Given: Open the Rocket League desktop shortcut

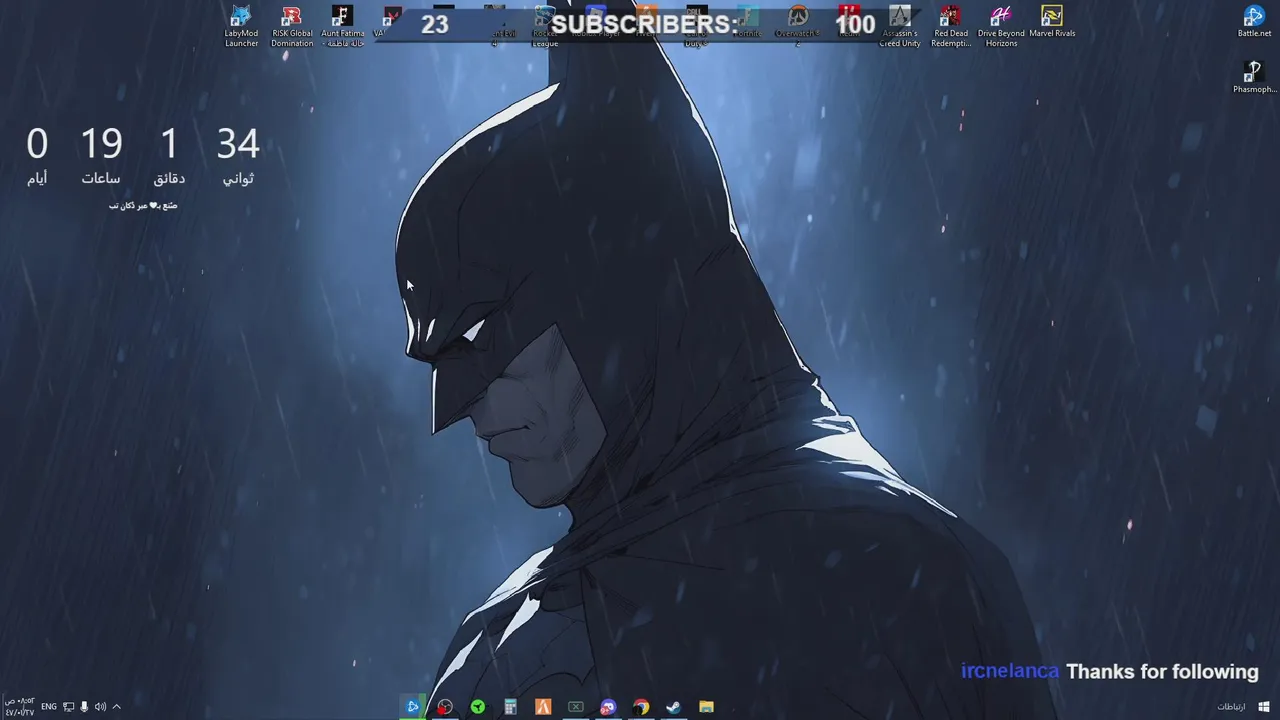Looking at the screenshot, I should 545,26.
